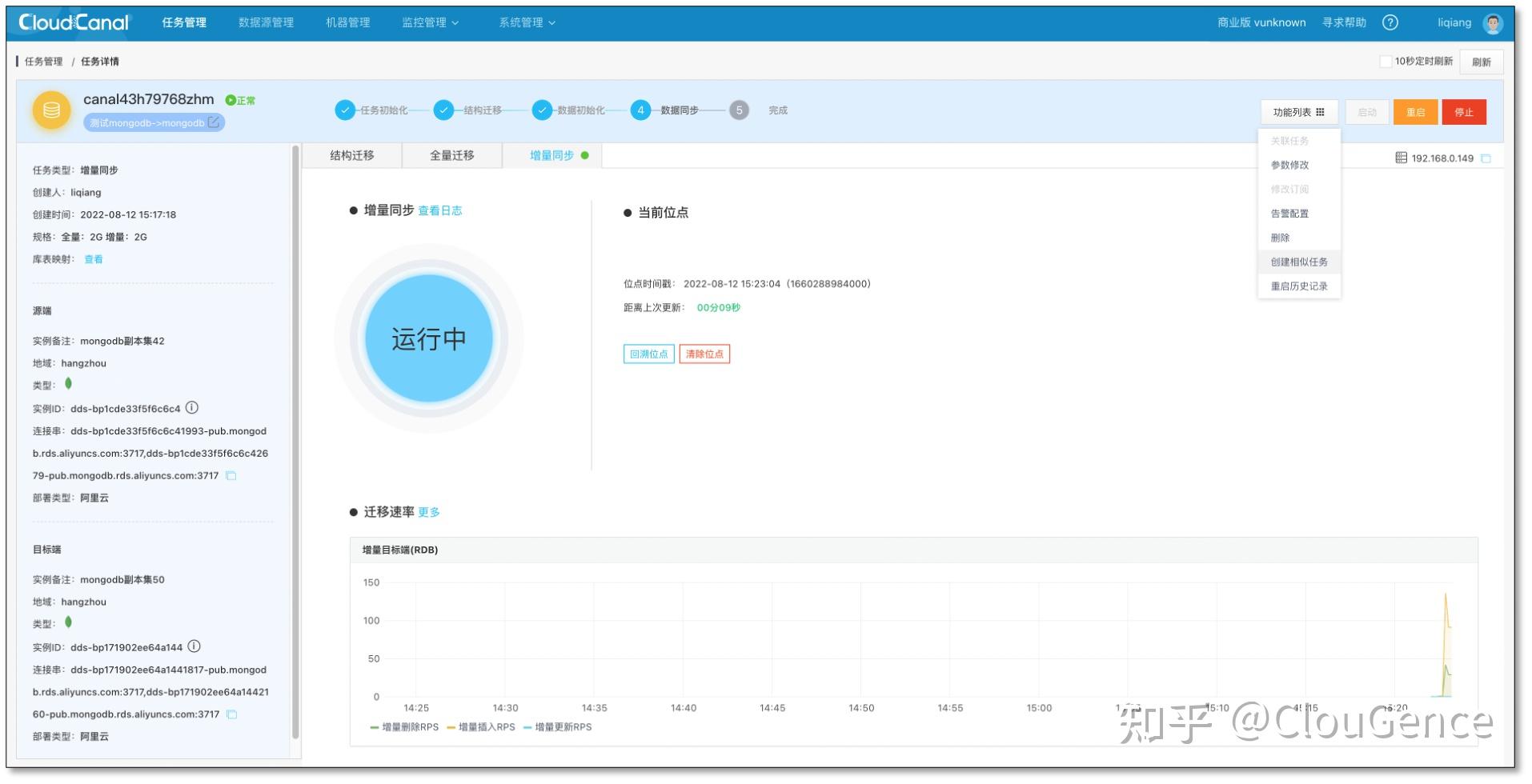This screenshot has height=784, width=1532.
Task: Toggle the 增量插入RPS legend item
Action: pos(481,727)
